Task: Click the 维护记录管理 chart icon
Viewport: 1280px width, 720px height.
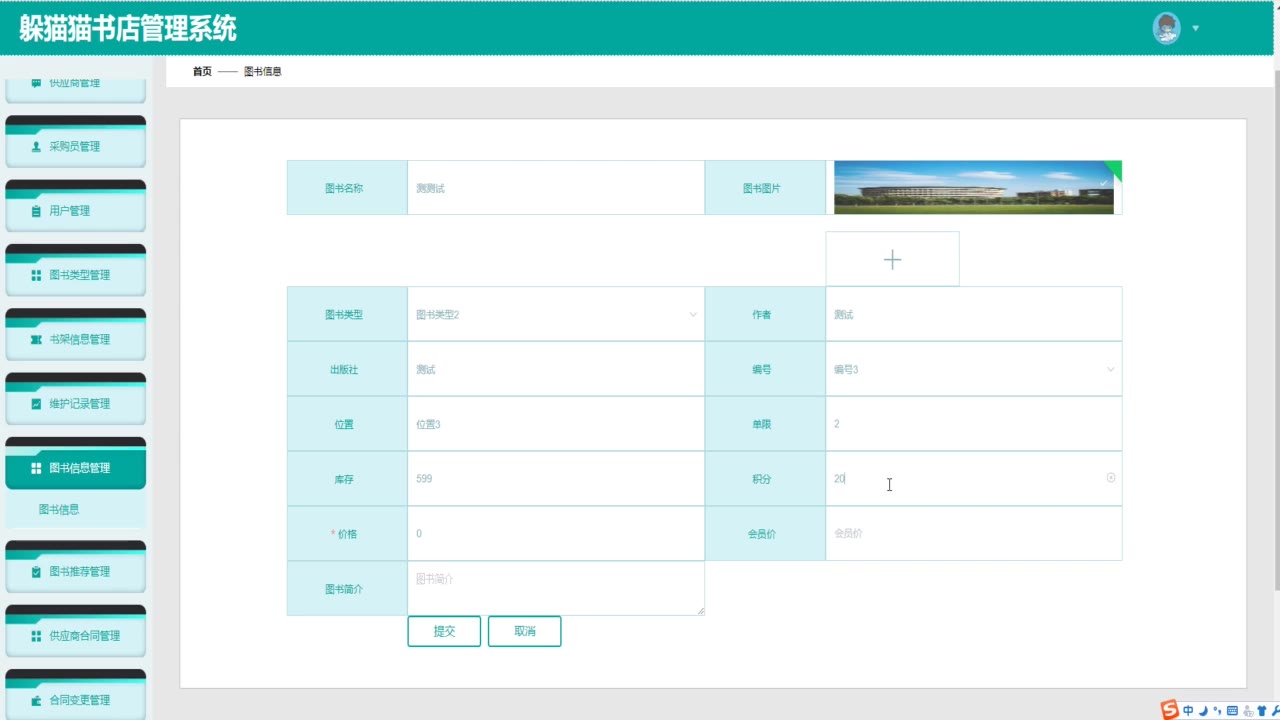Action: (x=37, y=404)
